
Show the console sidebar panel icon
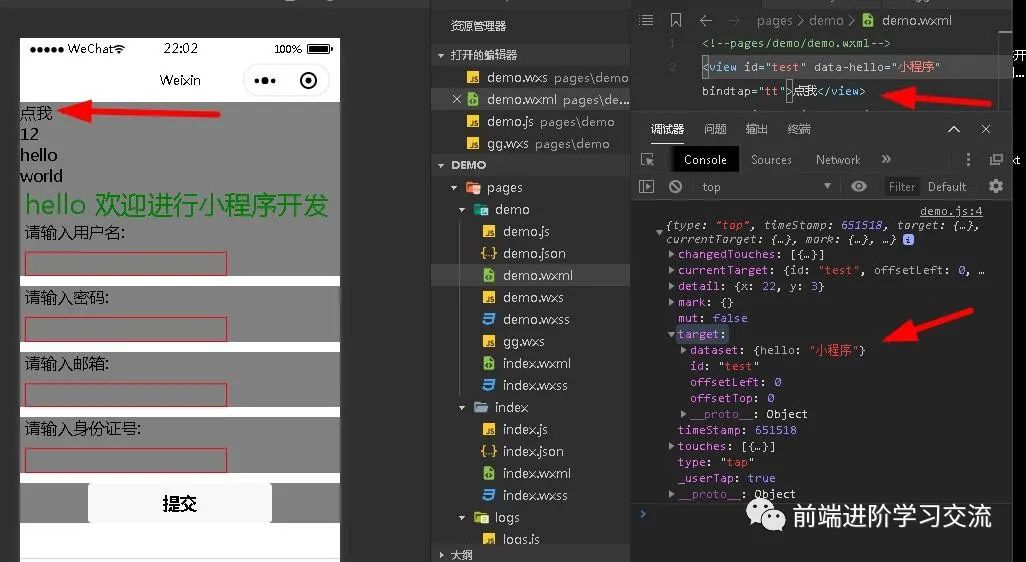click(x=647, y=187)
